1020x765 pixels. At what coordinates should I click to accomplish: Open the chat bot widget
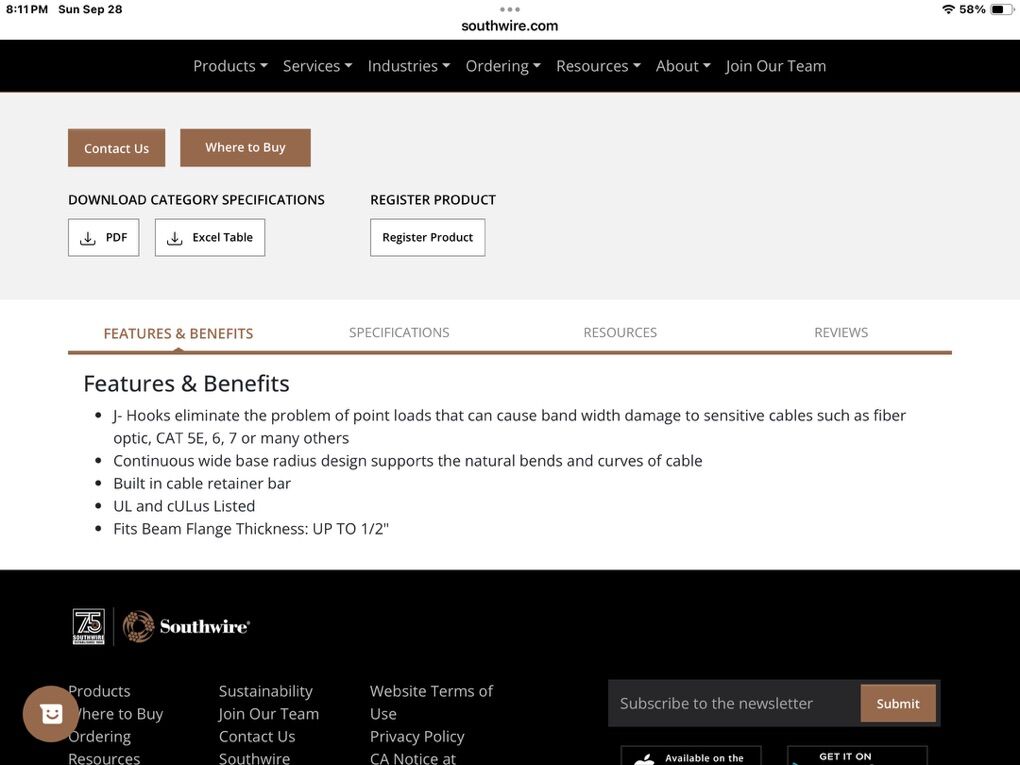pyautogui.click(x=51, y=713)
